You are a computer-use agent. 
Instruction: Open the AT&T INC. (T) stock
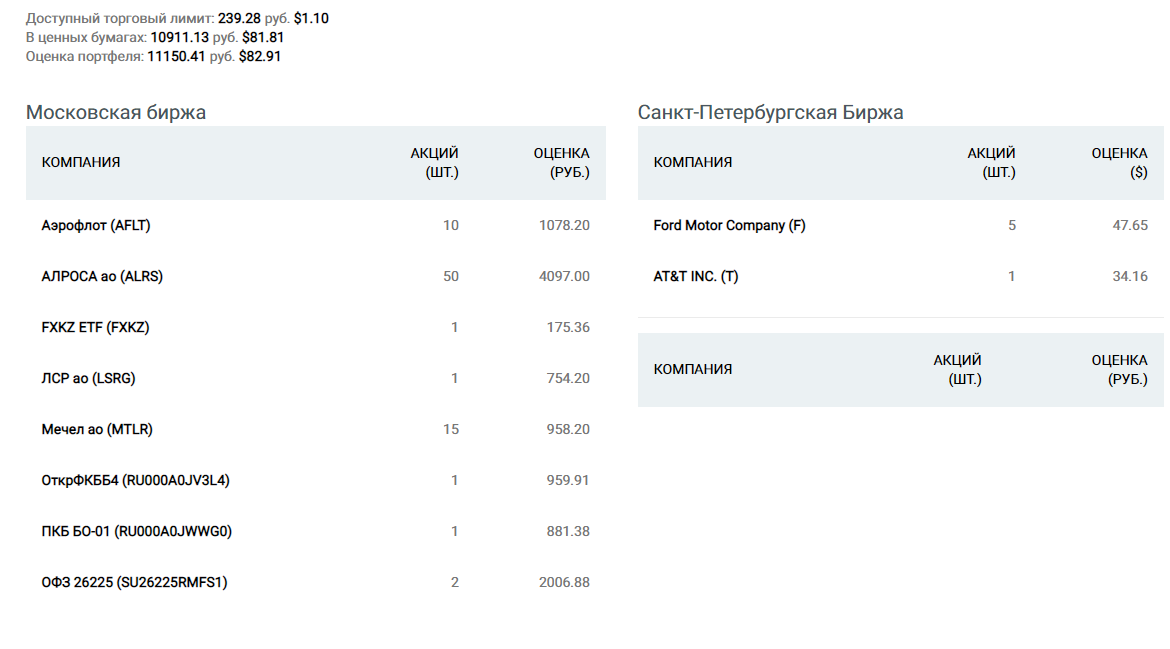click(x=696, y=277)
